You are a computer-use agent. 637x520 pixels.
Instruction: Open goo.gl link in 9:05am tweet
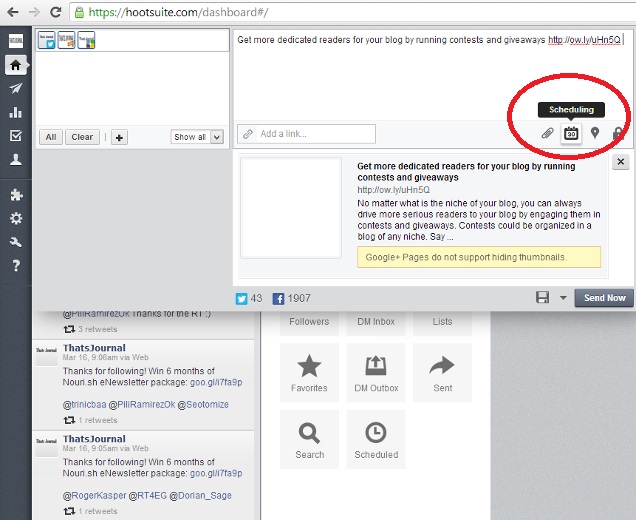(216, 473)
